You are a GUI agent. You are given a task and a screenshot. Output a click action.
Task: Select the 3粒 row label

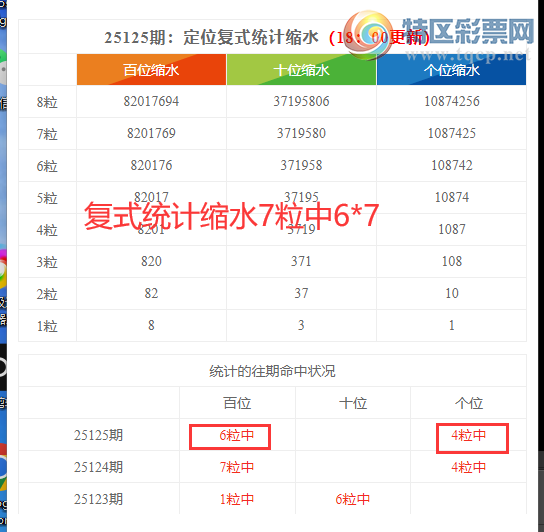point(47,262)
